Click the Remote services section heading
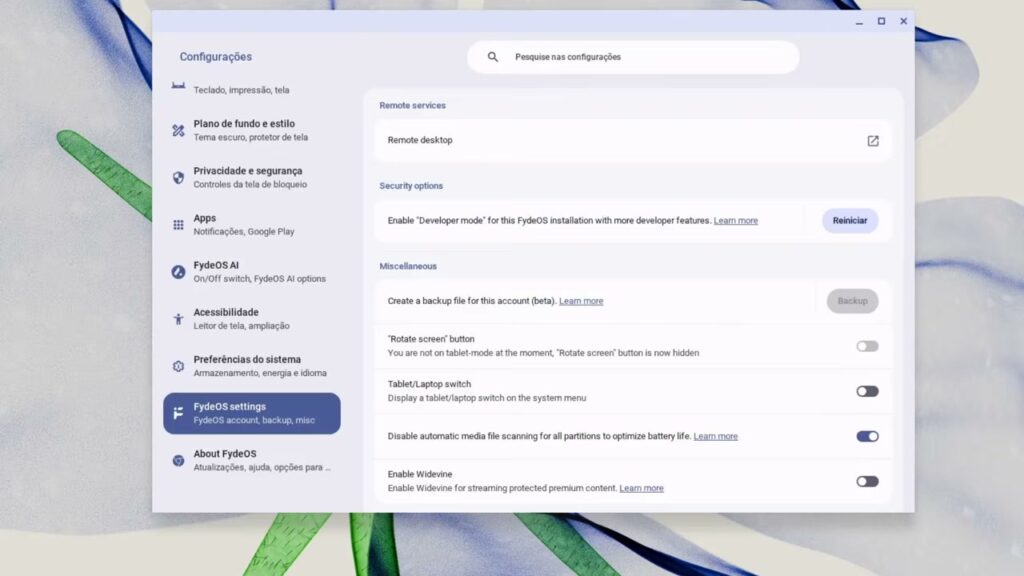Image resolution: width=1024 pixels, height=576 pixels. coord(412,106)
